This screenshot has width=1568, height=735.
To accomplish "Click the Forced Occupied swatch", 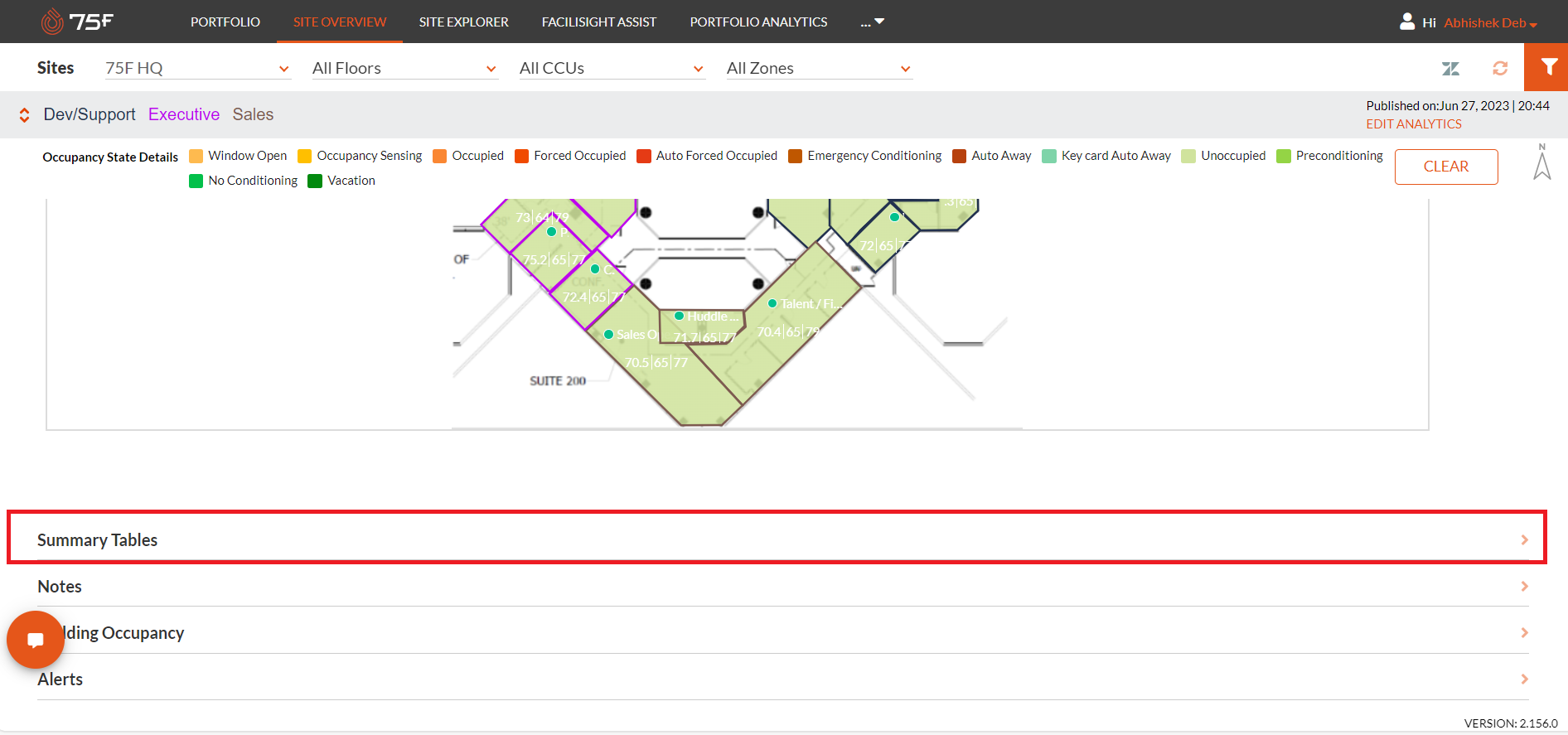I will 522,156.
